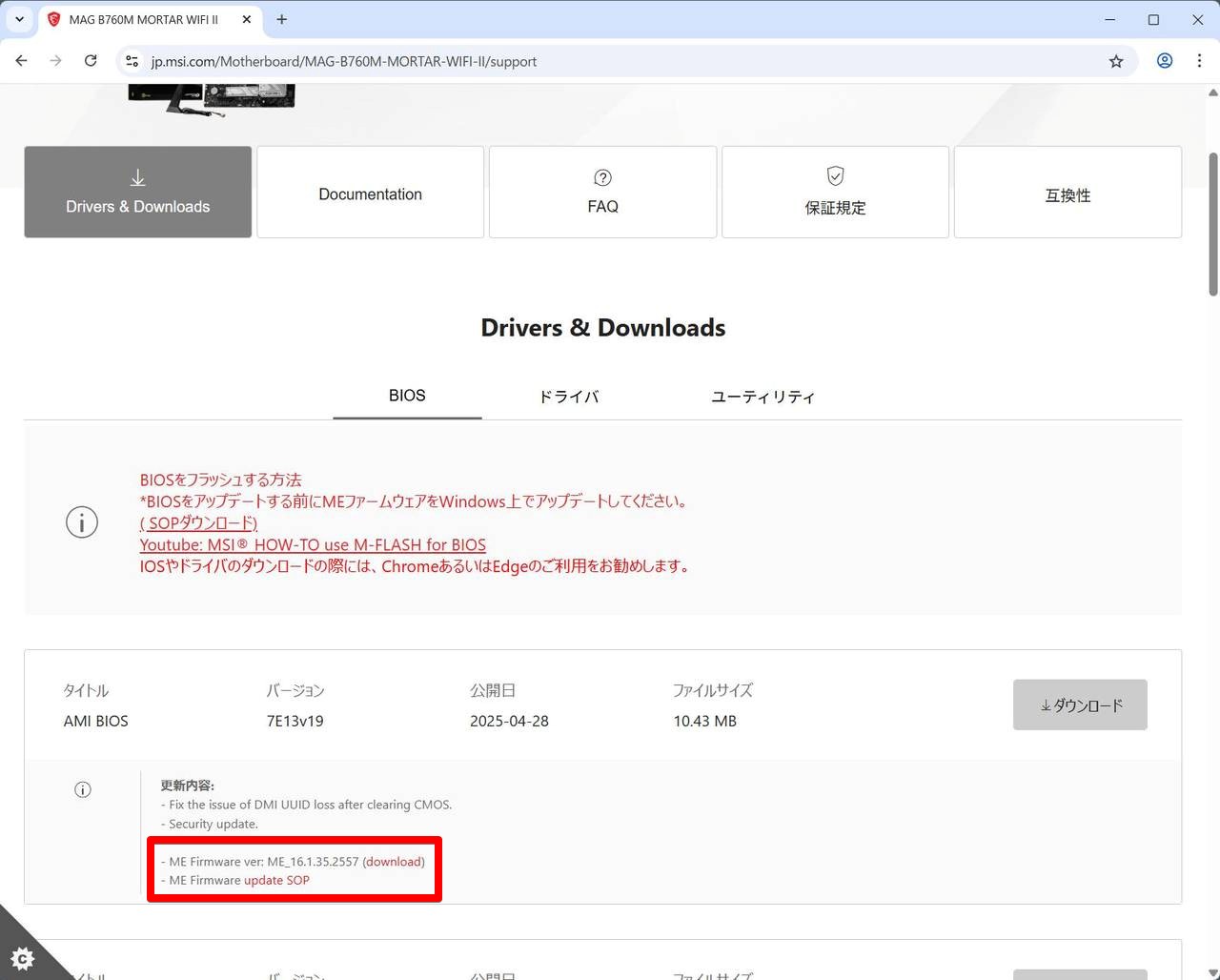Select the Drivers & Downloads section

click(138, 192)
